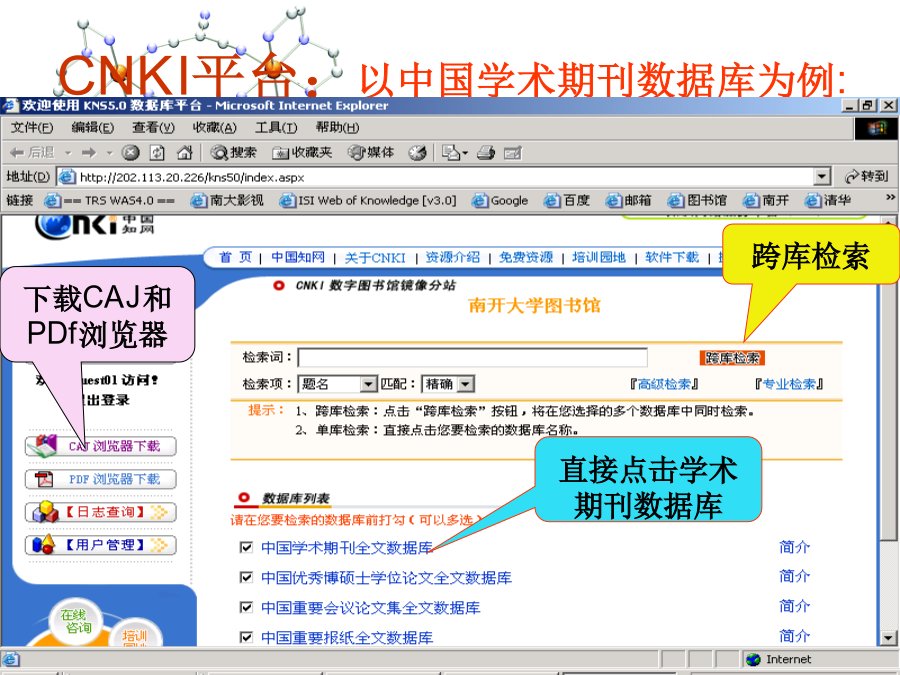Open the 培训园地 navigation link
Image resolution: width=900 pixels, height=675 pixels.
click(x=599, y=257)
